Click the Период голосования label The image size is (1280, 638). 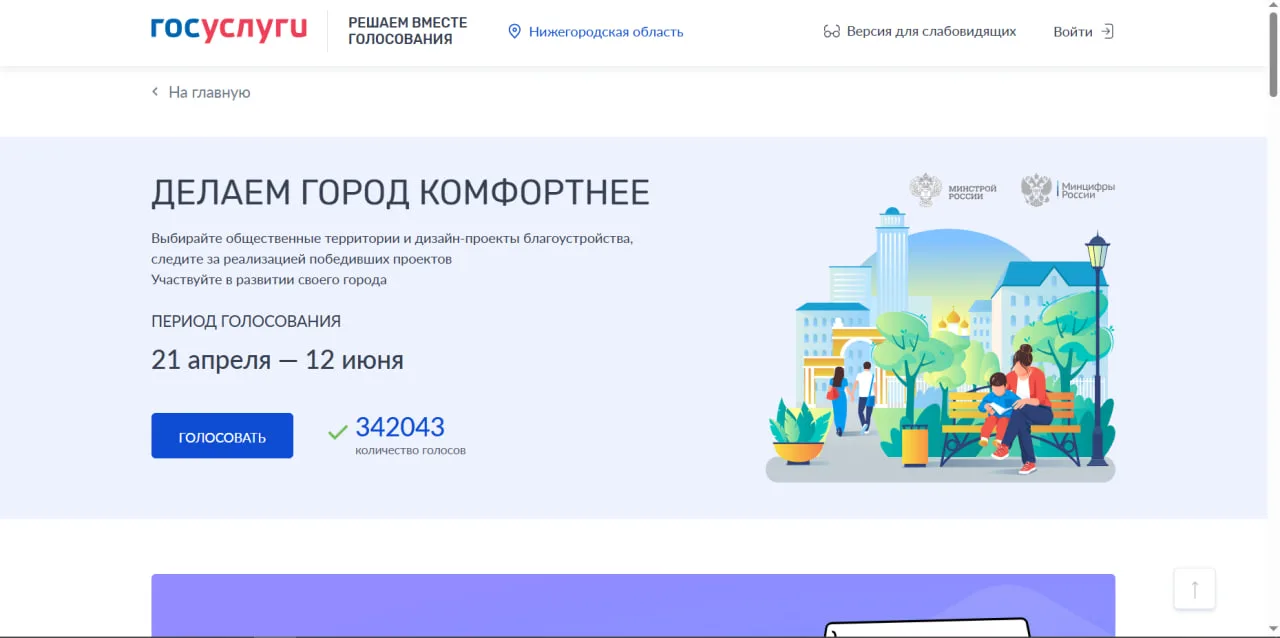246,321
